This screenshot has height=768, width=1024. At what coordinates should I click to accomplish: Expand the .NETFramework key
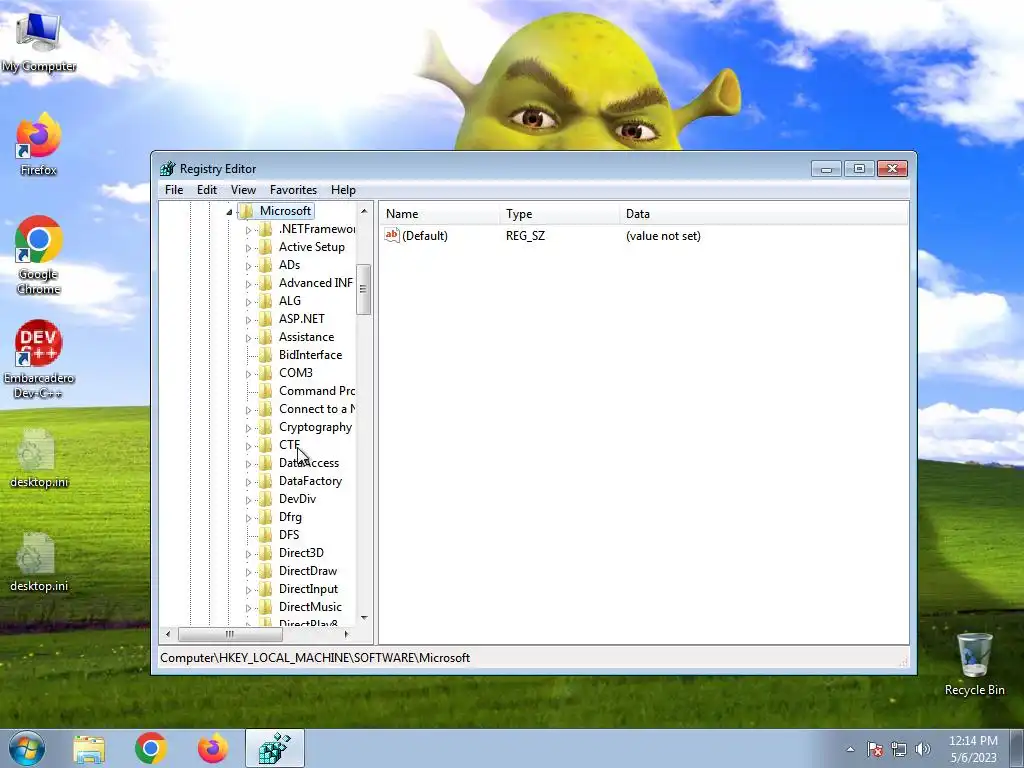[x=248, y=230]
